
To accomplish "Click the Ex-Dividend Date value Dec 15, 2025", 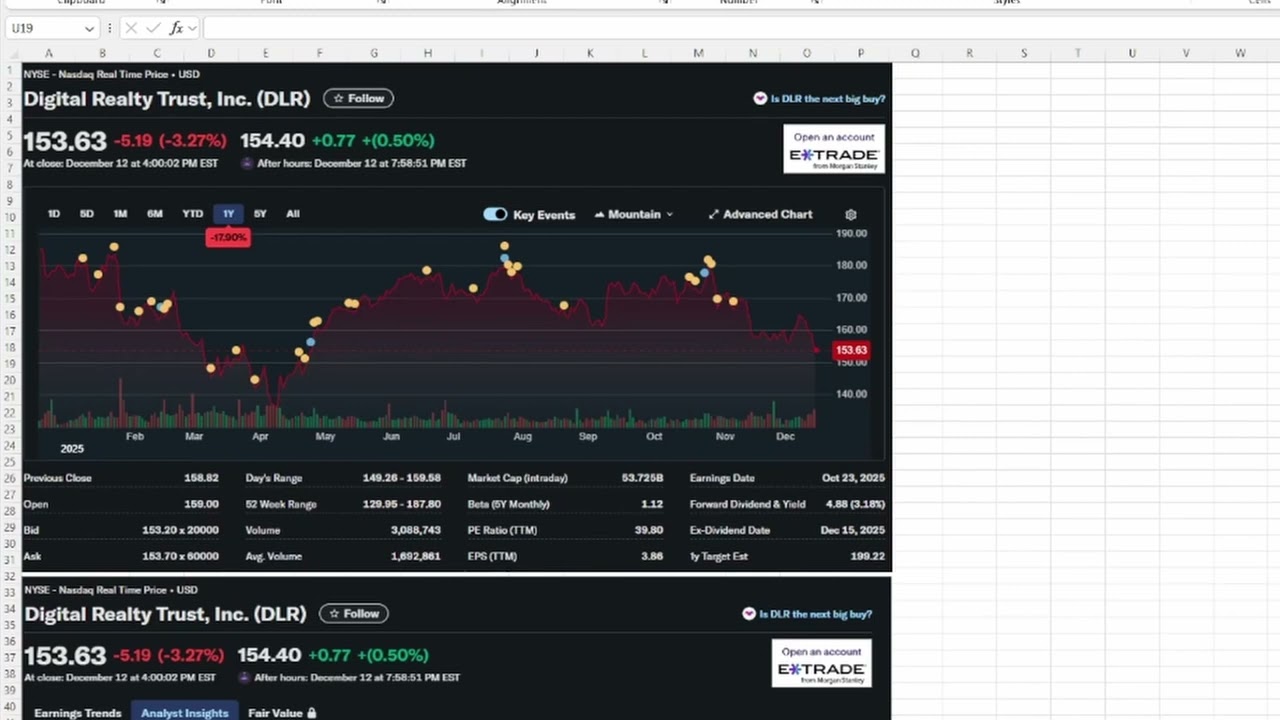I will click(853, 530).
